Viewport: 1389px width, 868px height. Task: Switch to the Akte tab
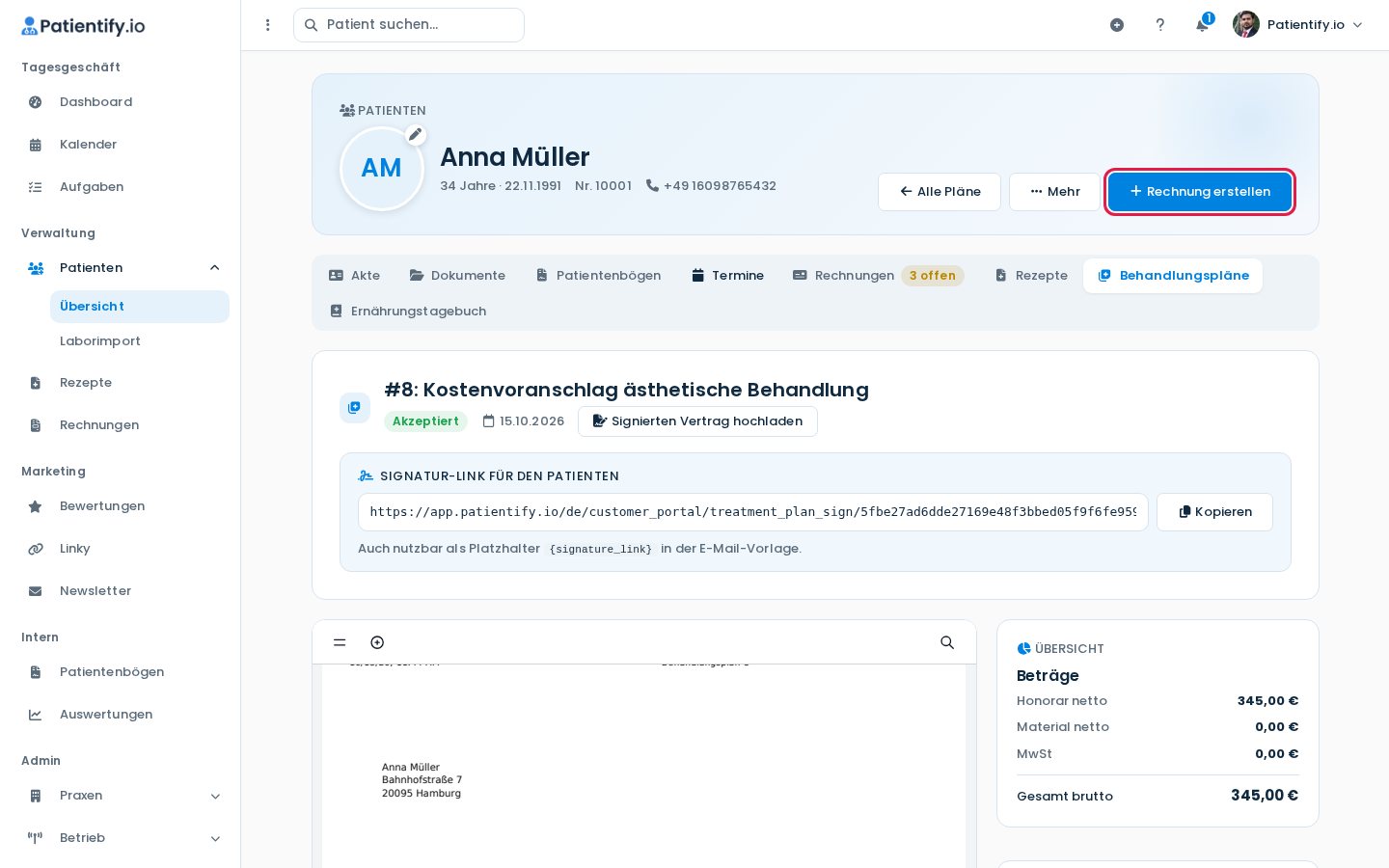(354, 276)
